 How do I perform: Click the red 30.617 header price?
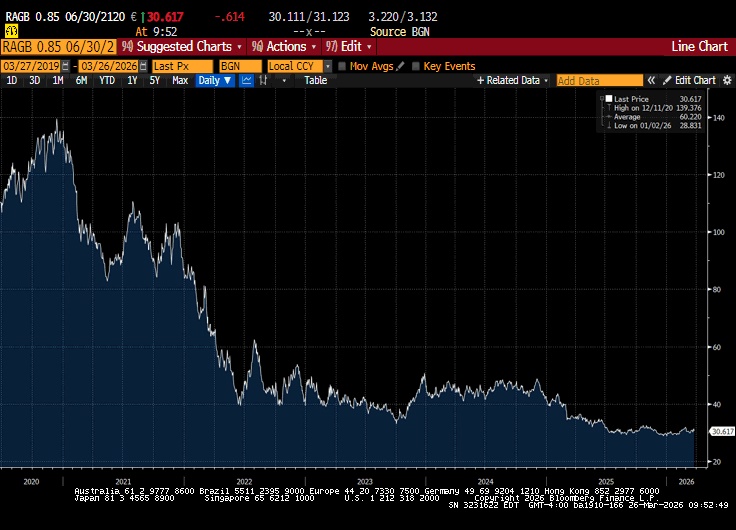click(x=165, y=17)
